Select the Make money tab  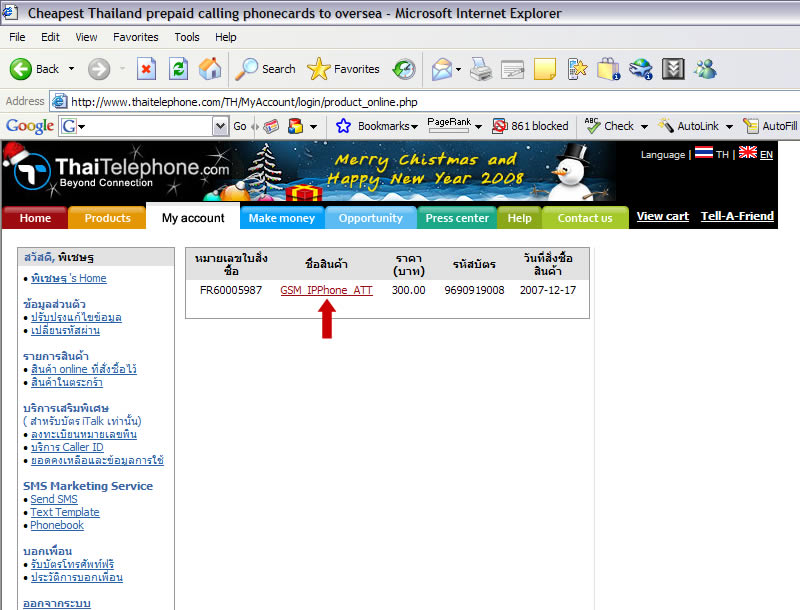coord(281,218)
